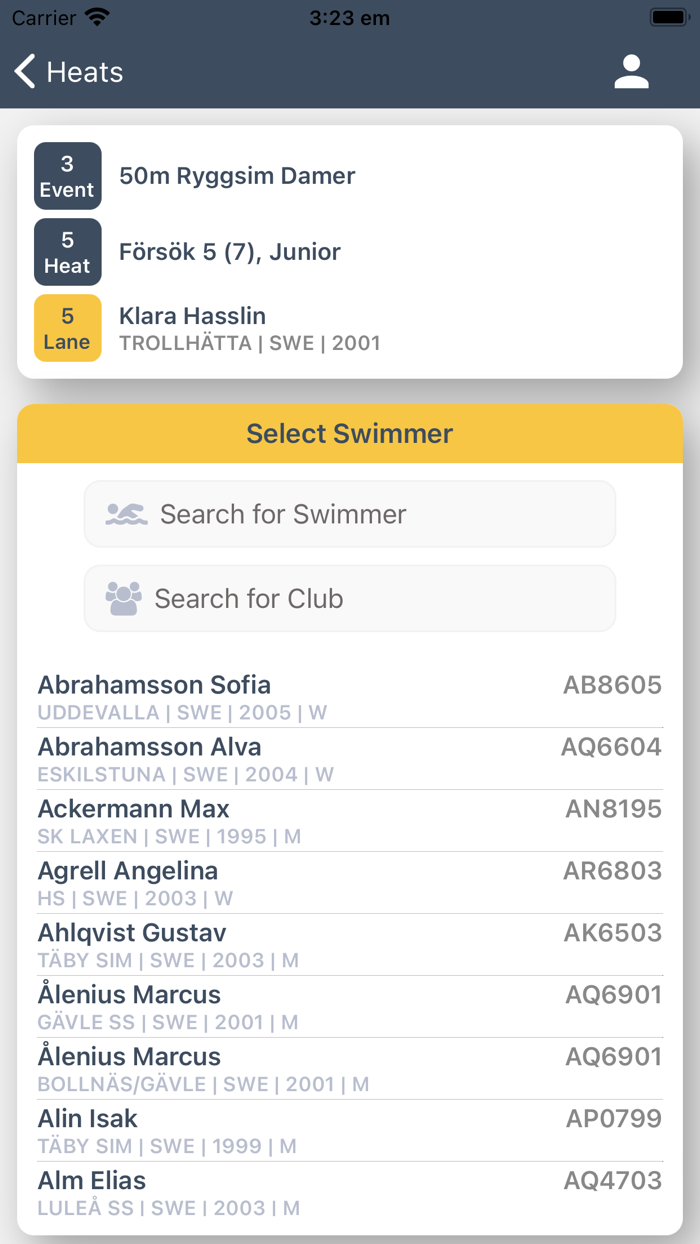Choose Ålenius Marcus from Bollnäs/Gävle
The image size is (700, 1244).
350,1069
